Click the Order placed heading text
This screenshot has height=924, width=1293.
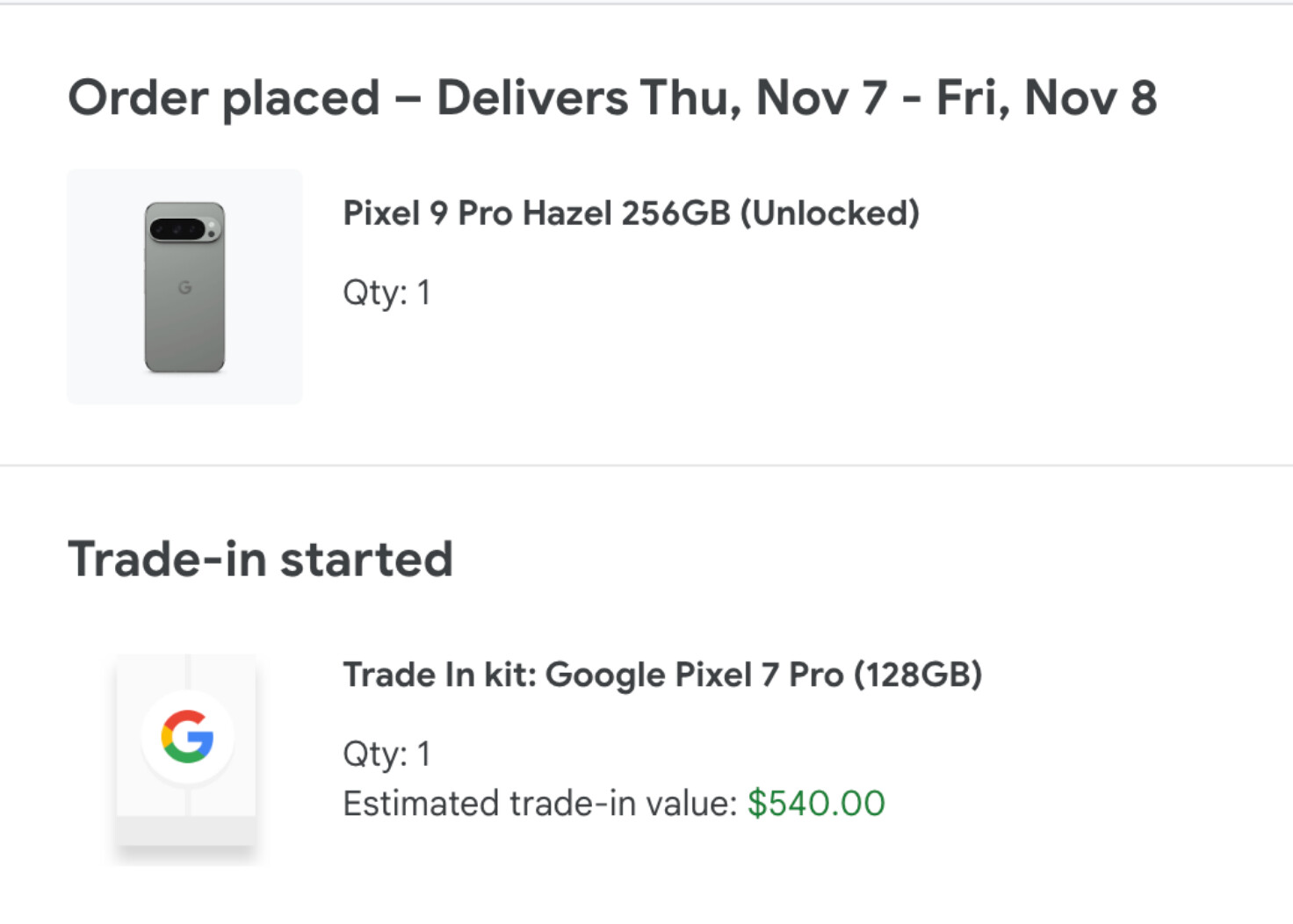tap(224, 97)
